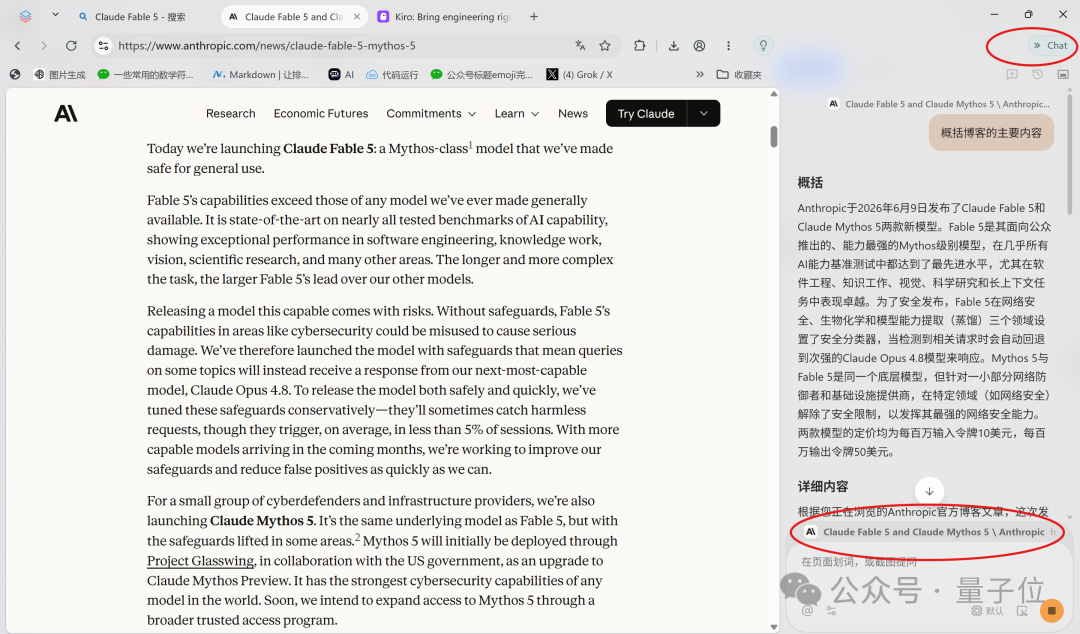This screenshot has width=1080, height=634.
Task: Reload the current page
Action: pyautogui.click(x=71, y=45)
